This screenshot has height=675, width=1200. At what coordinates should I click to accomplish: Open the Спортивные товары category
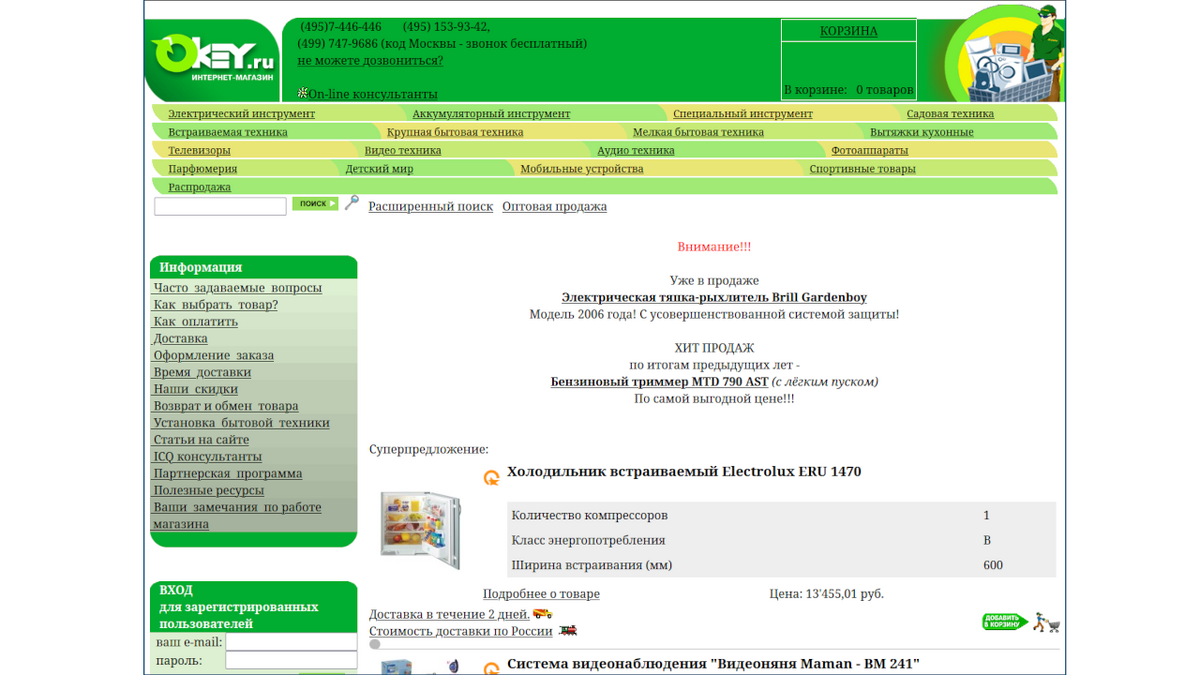tap(862, 169)
